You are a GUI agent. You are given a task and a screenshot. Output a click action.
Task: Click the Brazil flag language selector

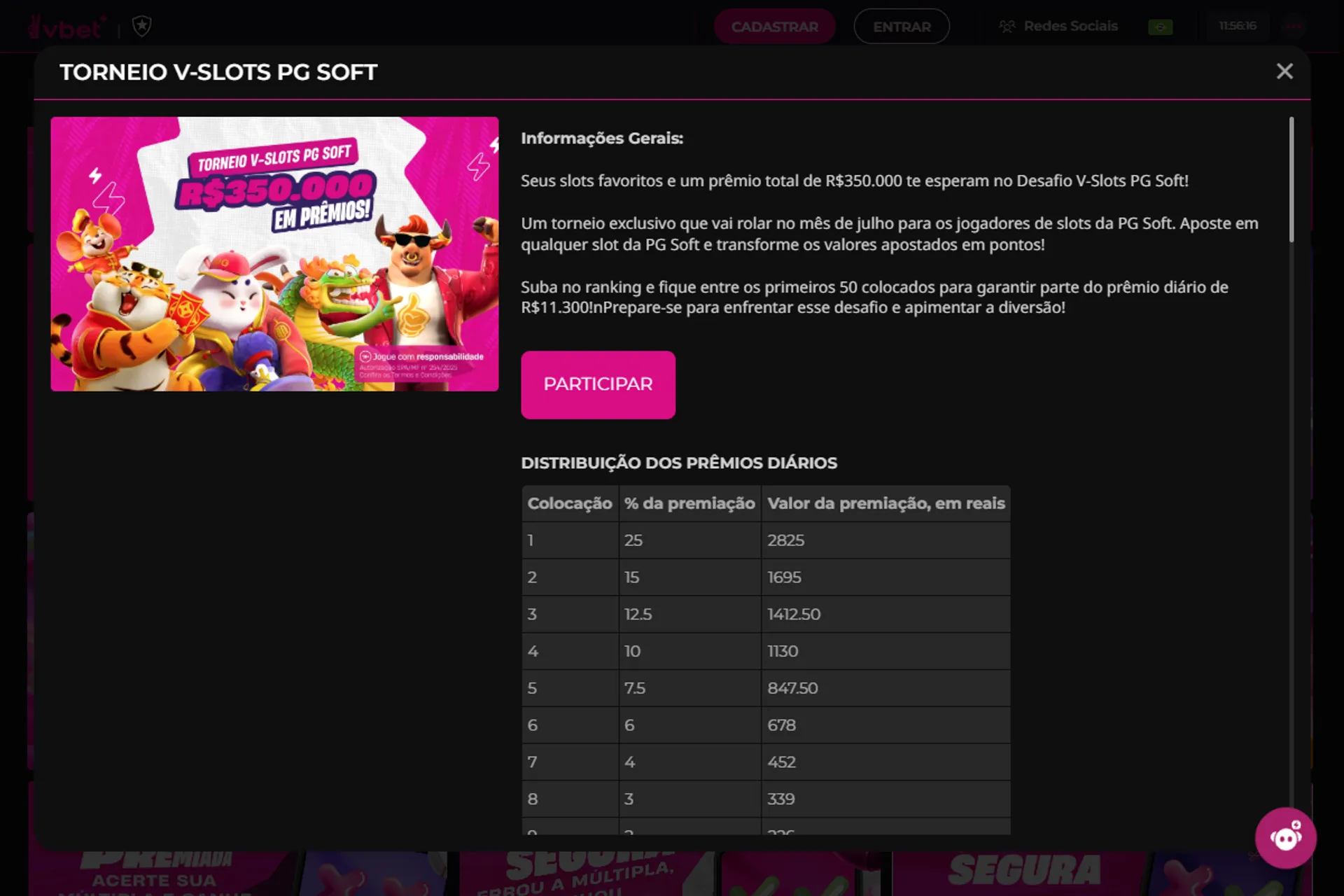[1161, 27]
